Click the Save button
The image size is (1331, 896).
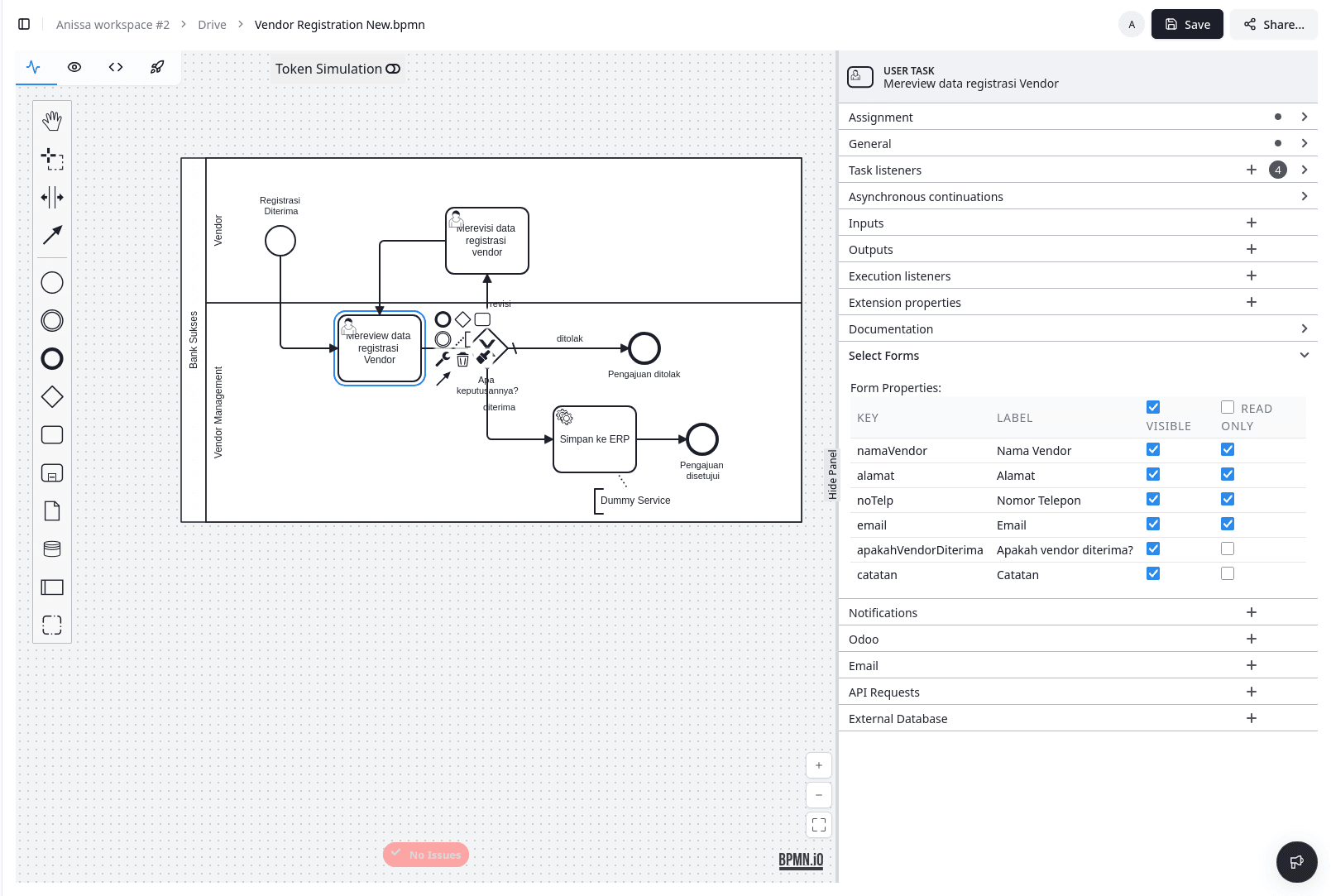tap(1187, 25)
